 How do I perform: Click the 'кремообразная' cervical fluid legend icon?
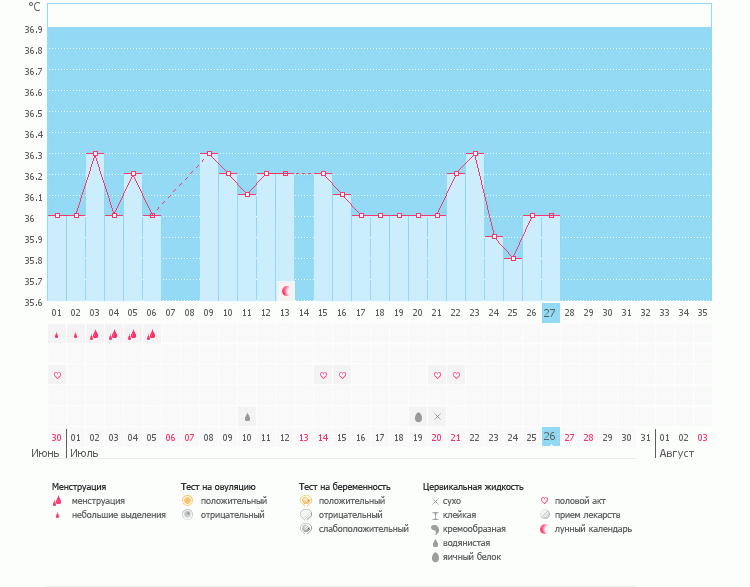pos(434,529)
